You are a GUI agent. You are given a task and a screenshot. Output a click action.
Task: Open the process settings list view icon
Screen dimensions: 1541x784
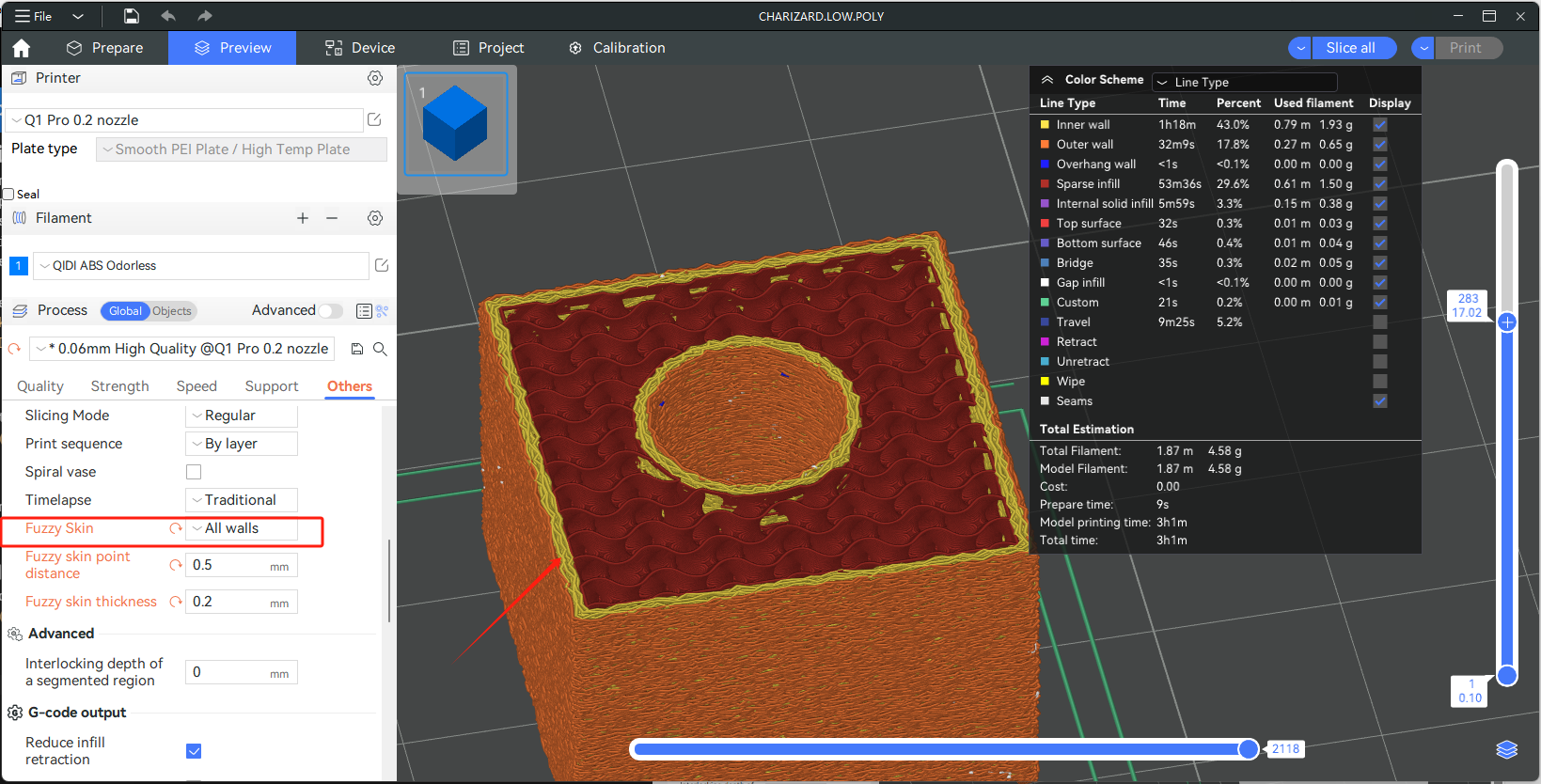(x=364, y=311)
